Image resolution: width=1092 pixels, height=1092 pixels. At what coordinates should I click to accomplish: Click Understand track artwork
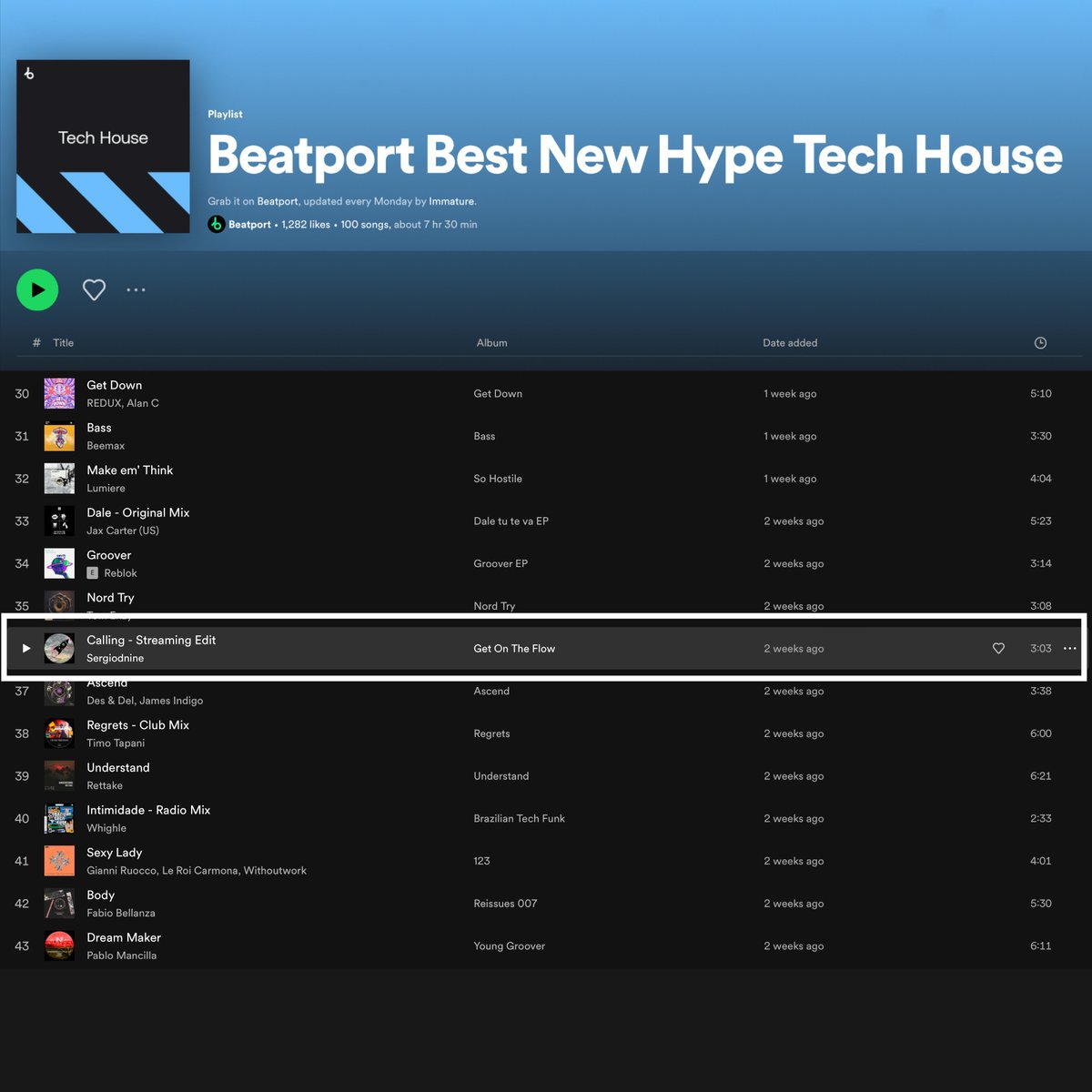[x=59, y=776]
